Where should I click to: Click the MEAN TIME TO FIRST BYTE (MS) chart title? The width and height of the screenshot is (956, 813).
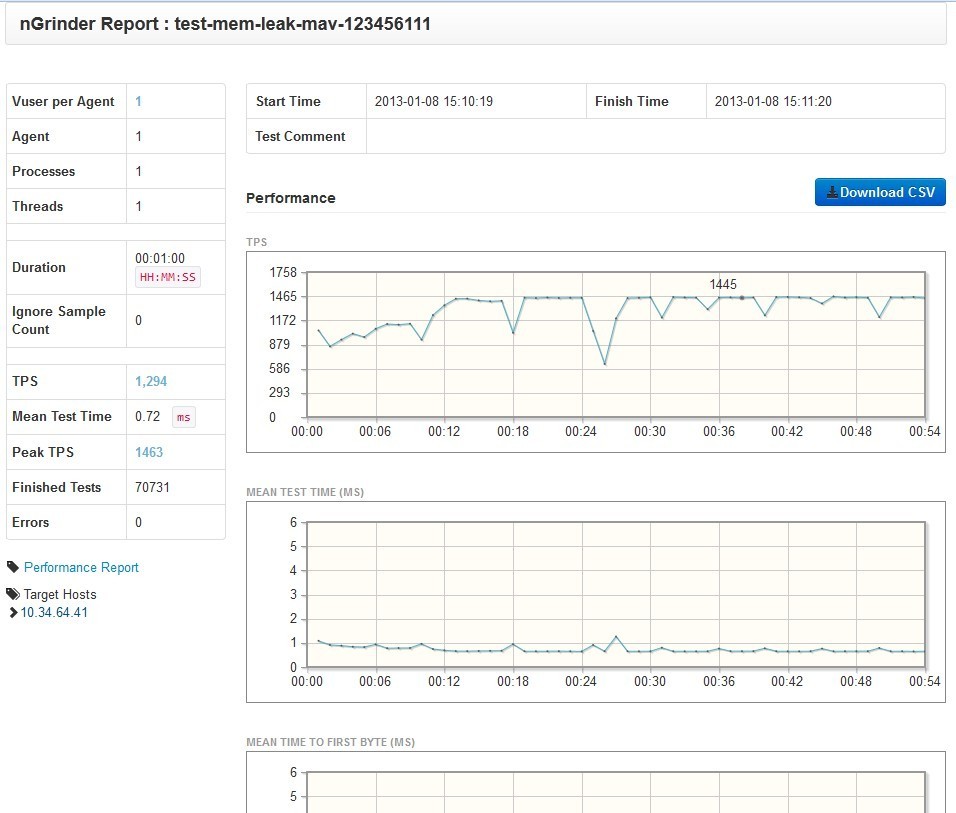tap(330, 742)
